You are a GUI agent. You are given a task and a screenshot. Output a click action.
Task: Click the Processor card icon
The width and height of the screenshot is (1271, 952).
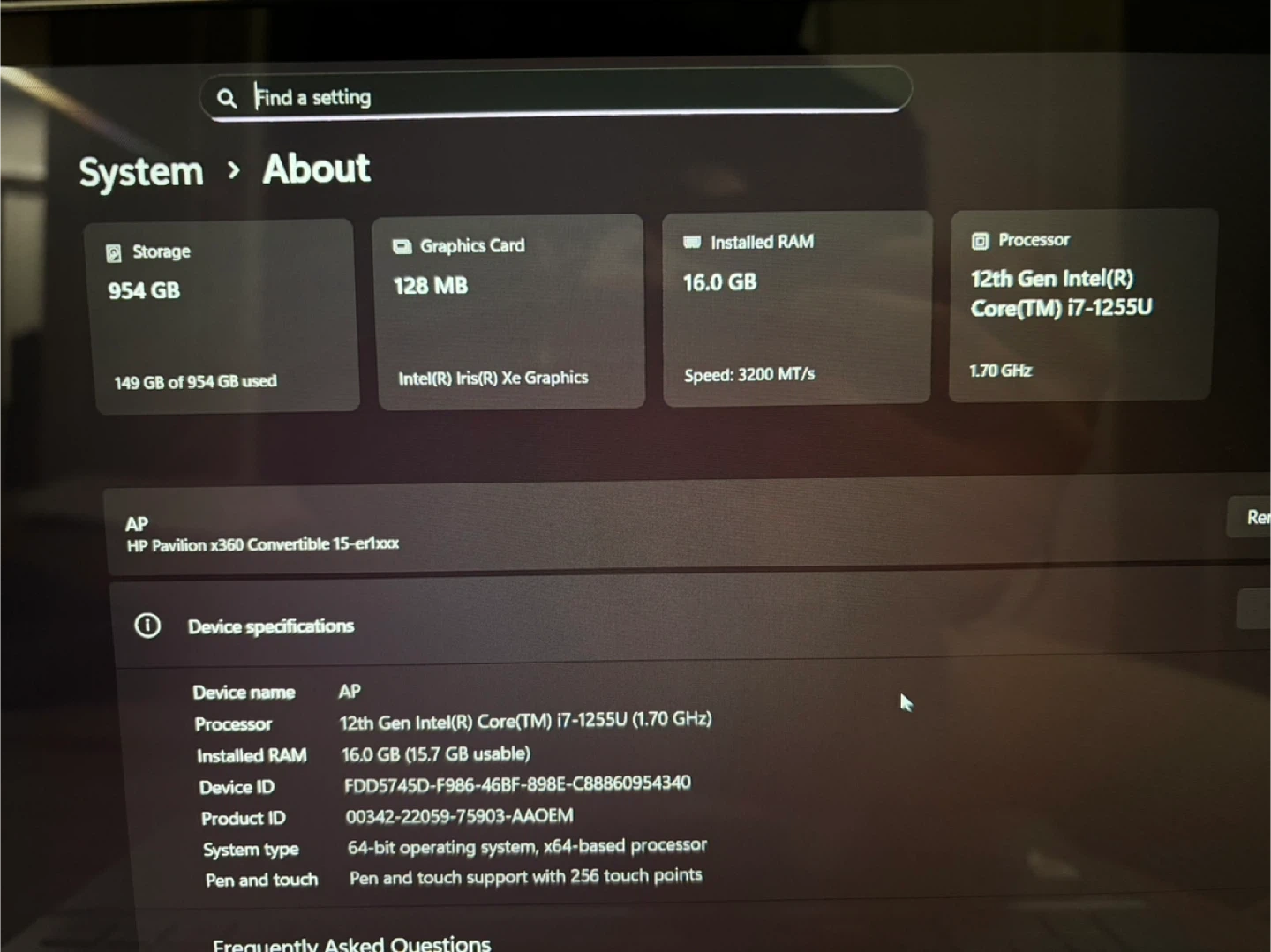[x=980, y=241]
